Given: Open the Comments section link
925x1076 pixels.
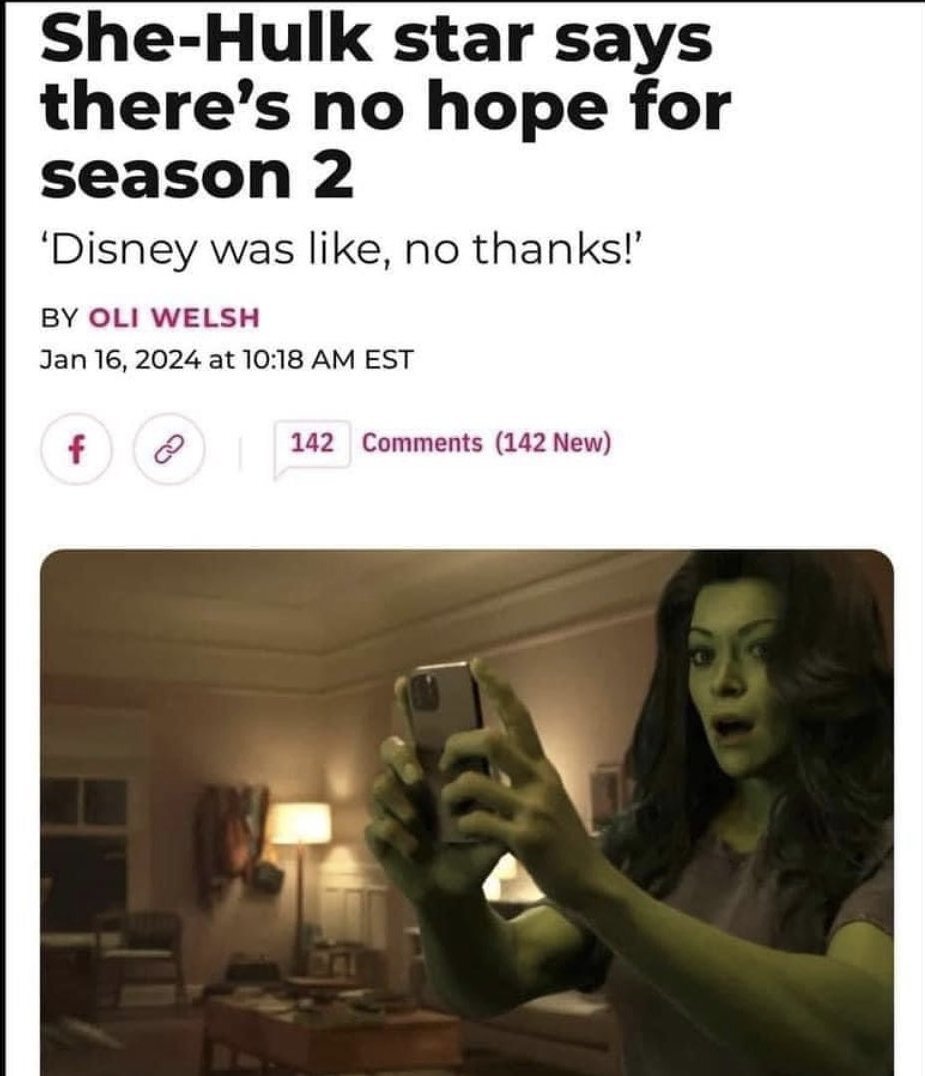Looking at the screenshot, I should 422,443.
